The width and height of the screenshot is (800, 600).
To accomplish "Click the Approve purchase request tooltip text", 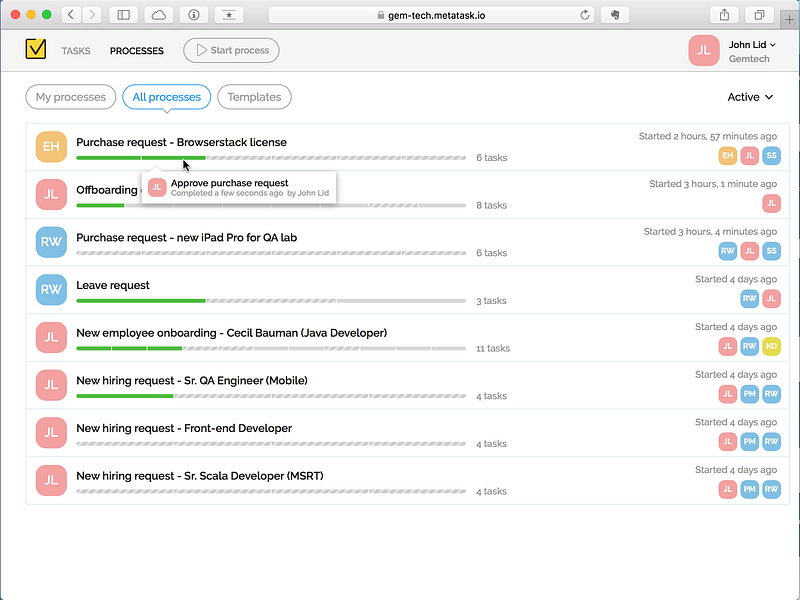I will (230, 183).
